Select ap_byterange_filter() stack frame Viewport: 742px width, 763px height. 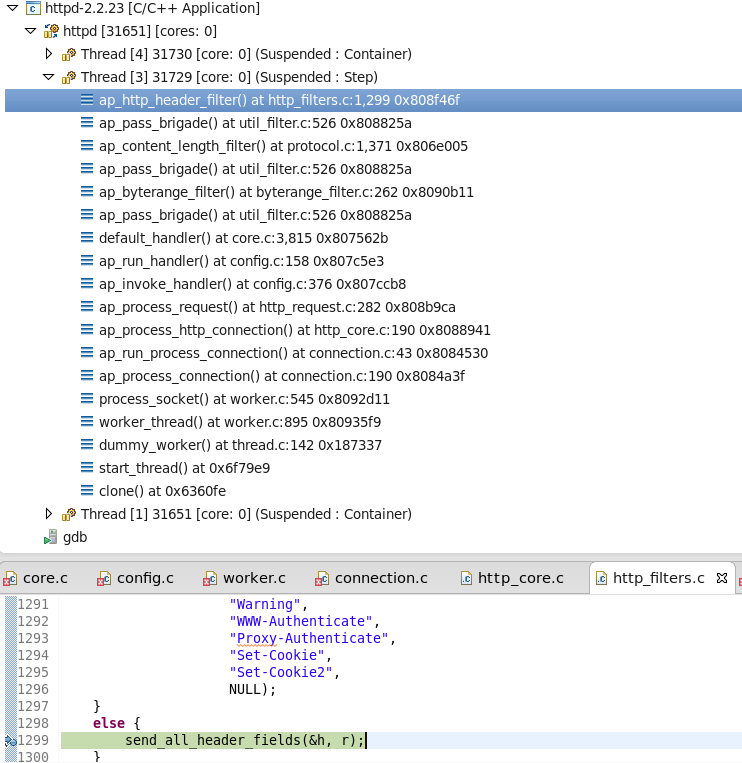[x=286, y=192]
